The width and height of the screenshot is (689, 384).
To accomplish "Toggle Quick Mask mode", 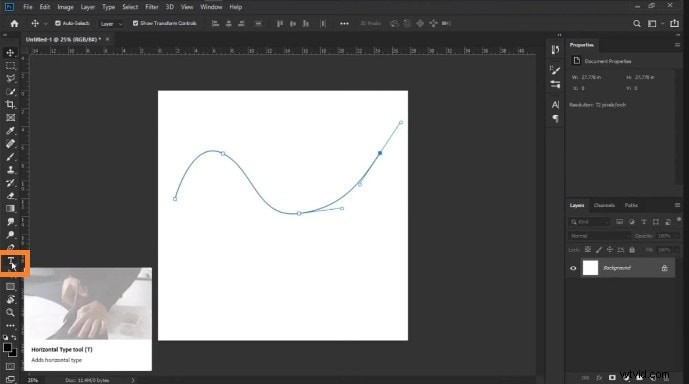I will tap(10, 366).
